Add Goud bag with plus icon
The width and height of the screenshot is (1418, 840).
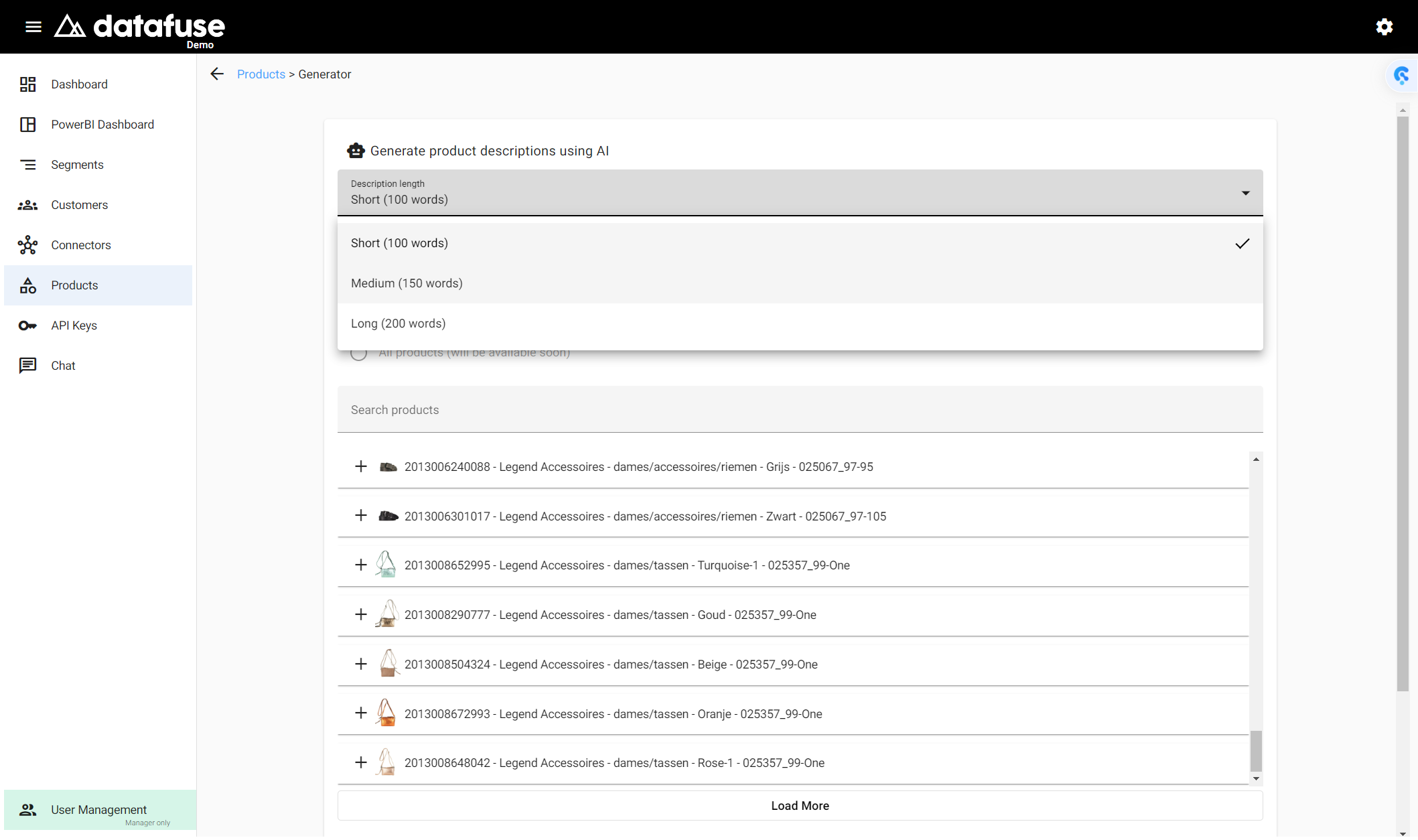pos(361,614)
